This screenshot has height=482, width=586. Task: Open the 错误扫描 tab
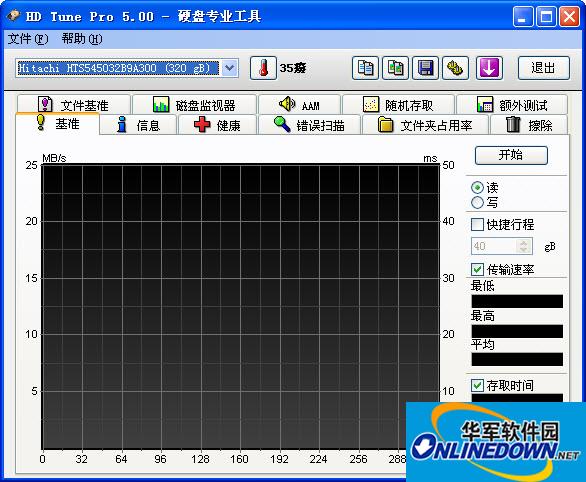pos(309,125)
